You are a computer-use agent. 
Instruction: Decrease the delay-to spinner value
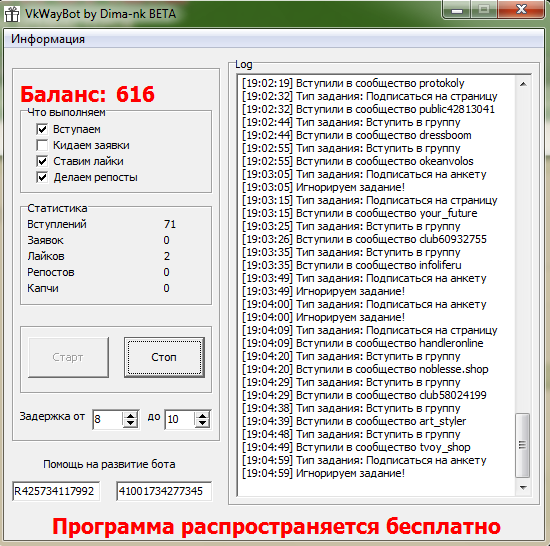pyautogui.click(x=202, y=423)
